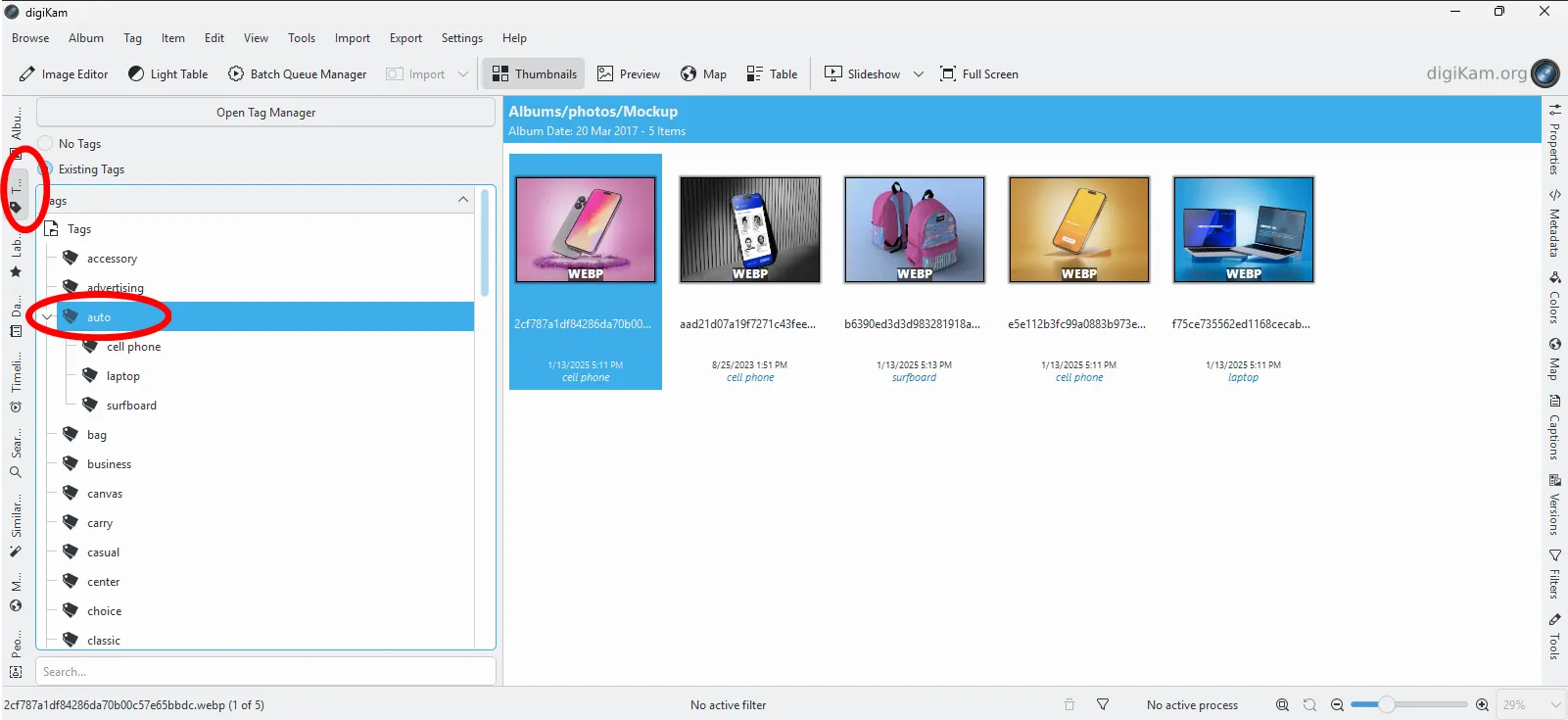Screen dimensions: 1568x720
Task: Launch Batch Queue Manager
Action: tap(297, 74)
